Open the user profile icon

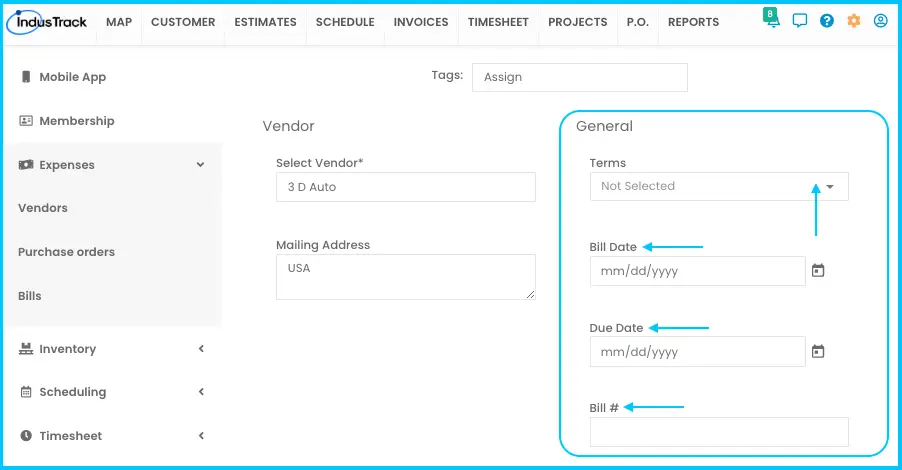pyautogui.click(x=881, y=21)
